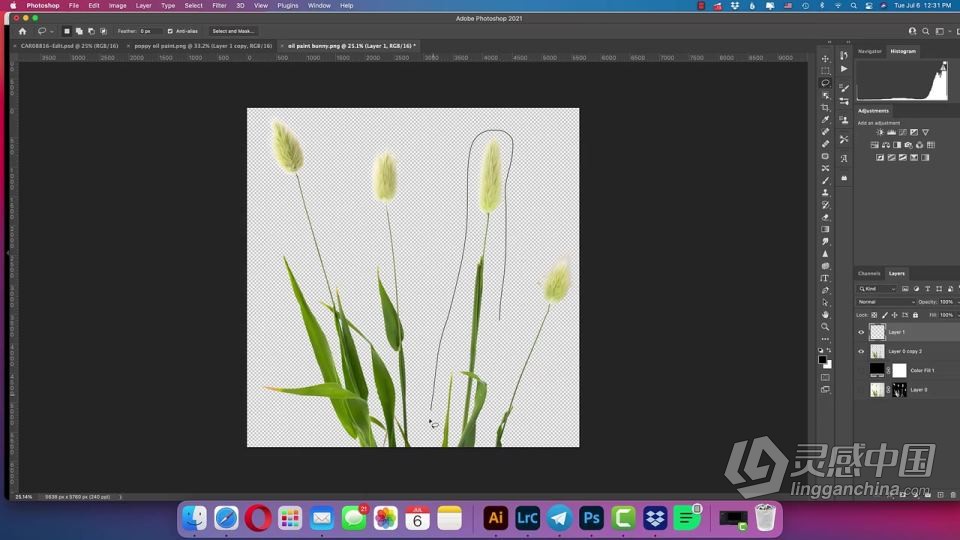Swap foreground and background colors
This screenshot has height=540, width=960.
point(829,350)
